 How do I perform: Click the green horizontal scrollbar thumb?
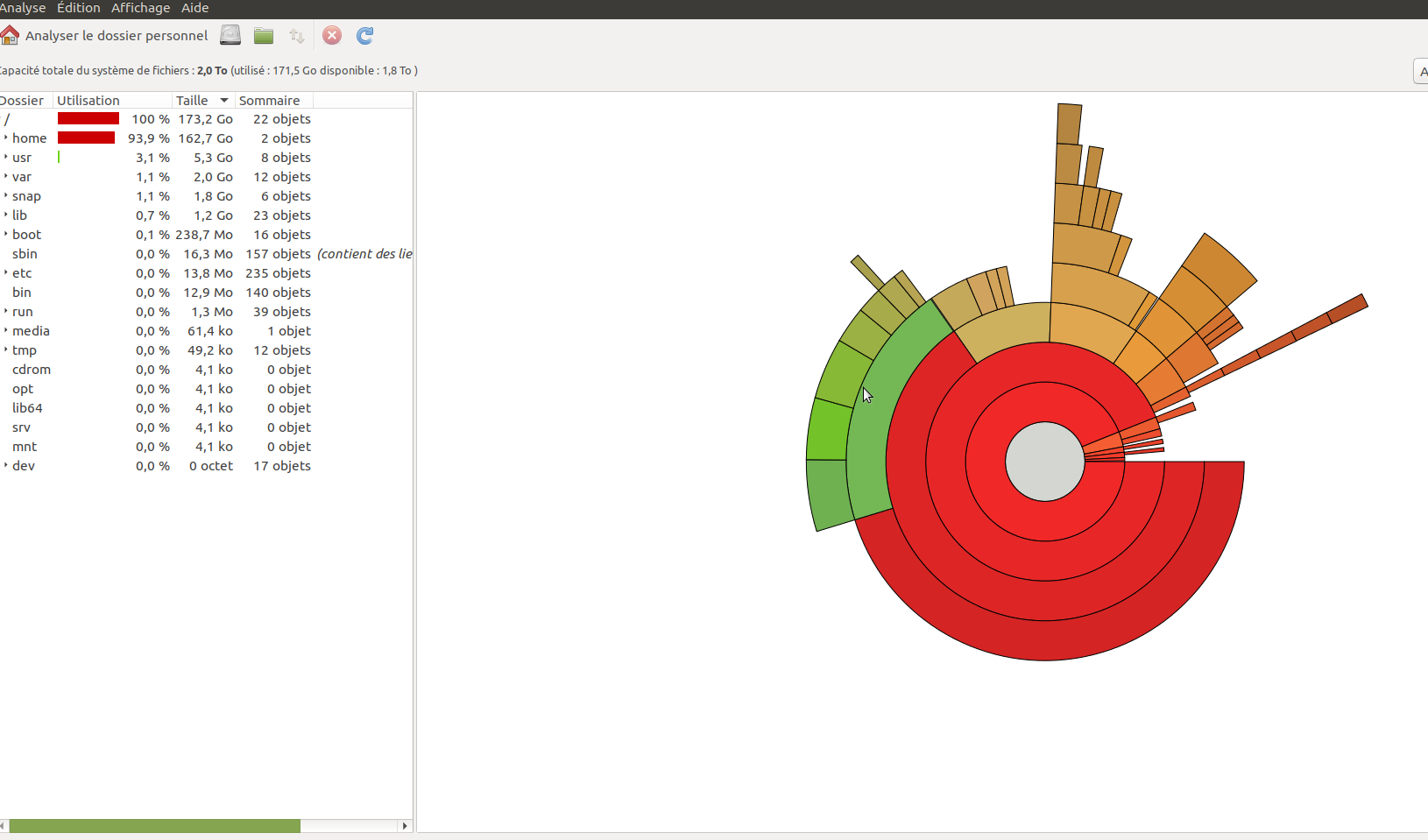pyautogui.click(x=154, y=826)
